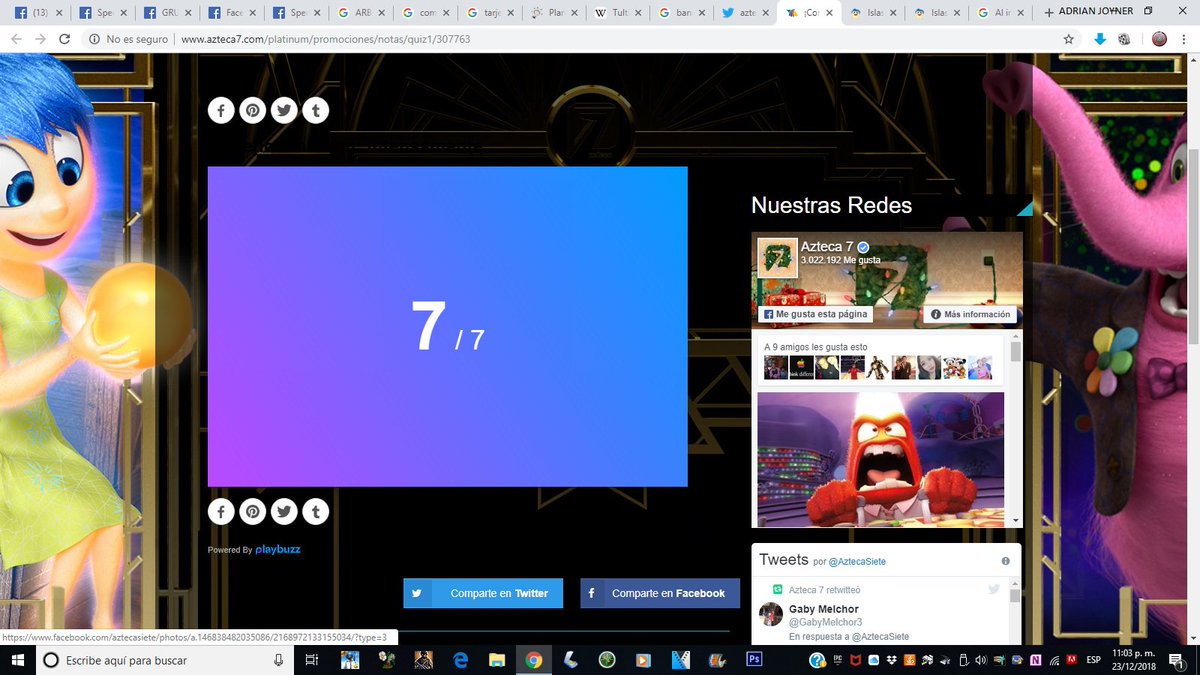The height and width of the screenshot is (675, 1200).
Task: Share on Facebook icon above the quiz
Action: click(221, 110)
